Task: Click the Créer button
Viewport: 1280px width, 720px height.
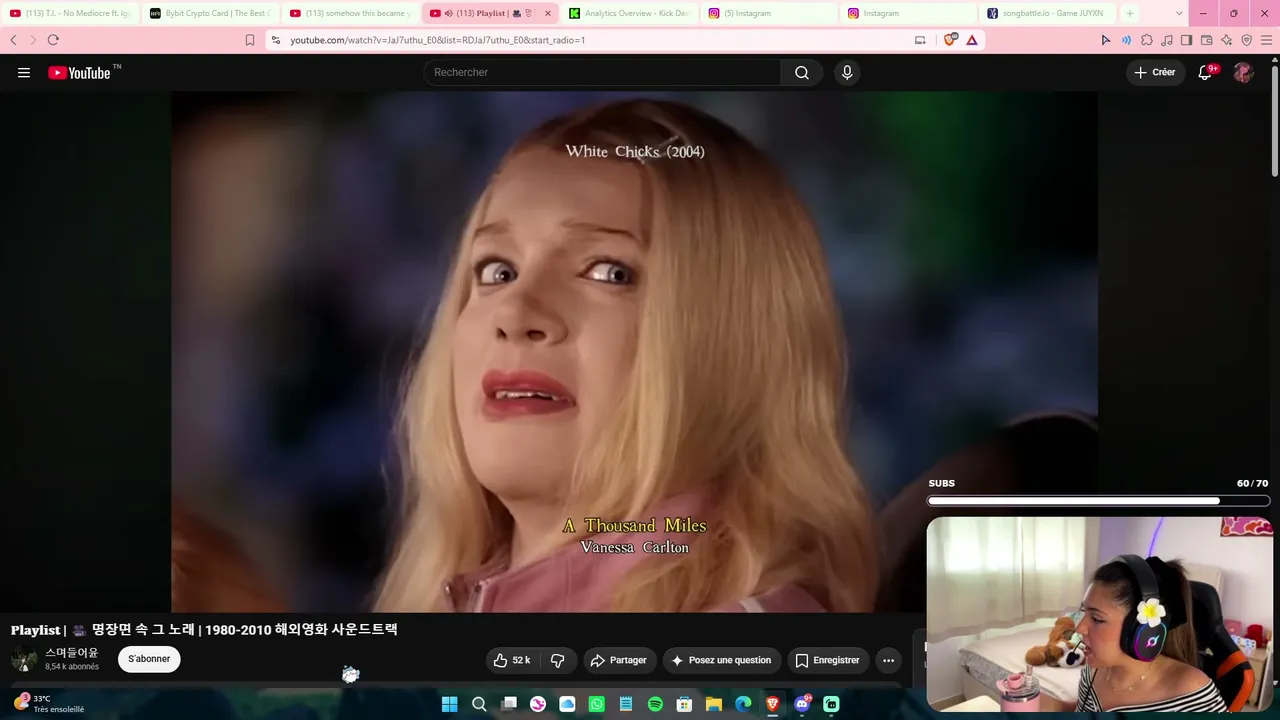Action: click(1155, 72)
